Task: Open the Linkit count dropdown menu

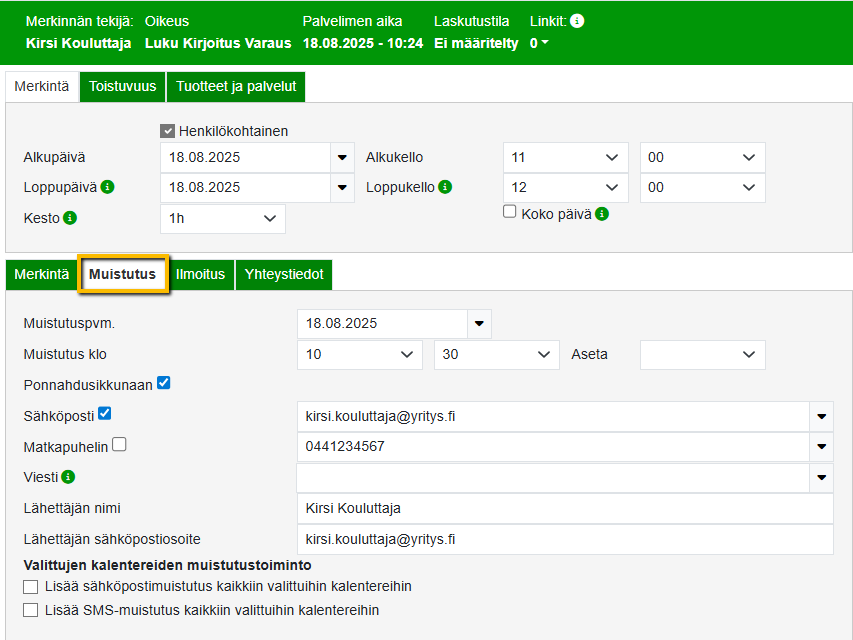Action: [539, 44]
